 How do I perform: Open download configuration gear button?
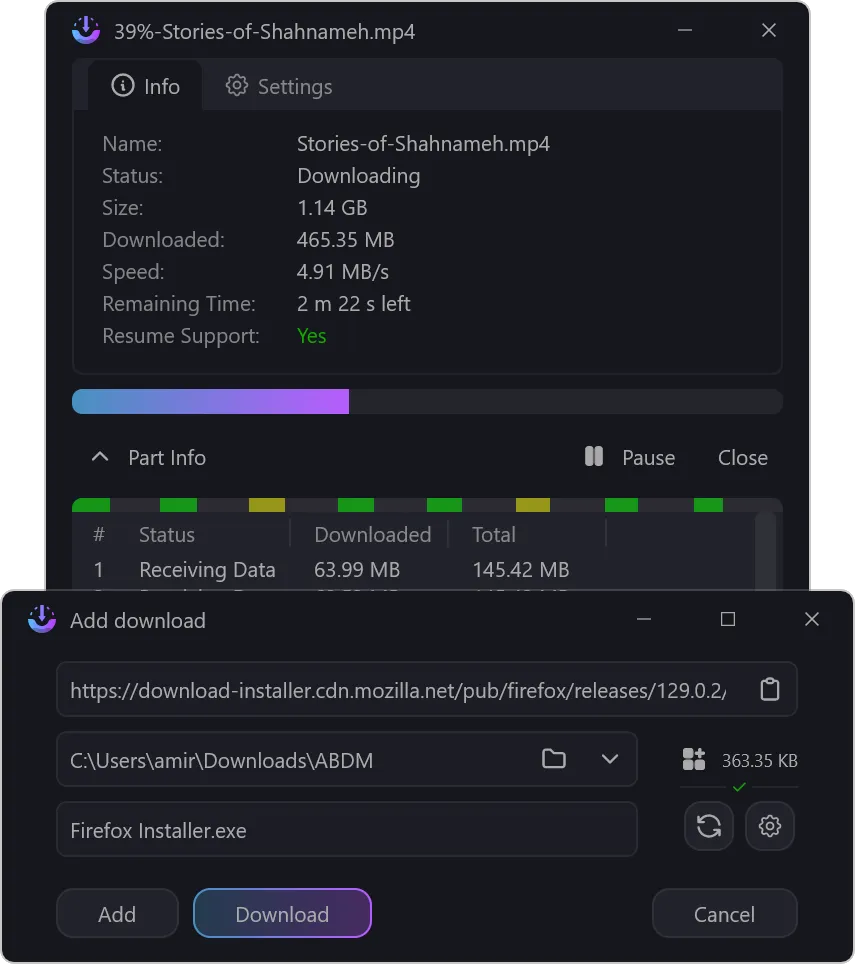(769, 826)
